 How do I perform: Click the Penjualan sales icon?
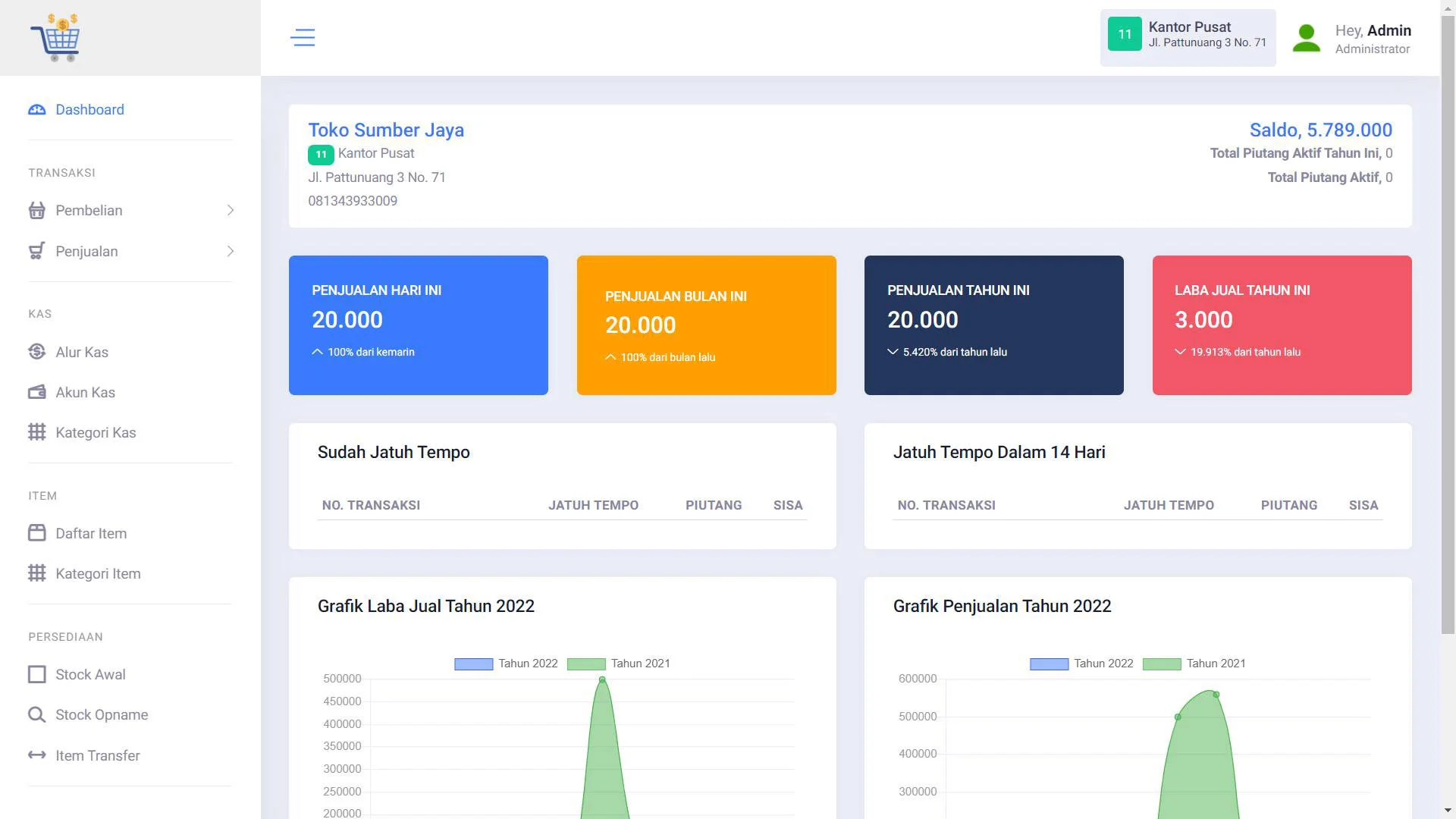[x=37, y=251]
